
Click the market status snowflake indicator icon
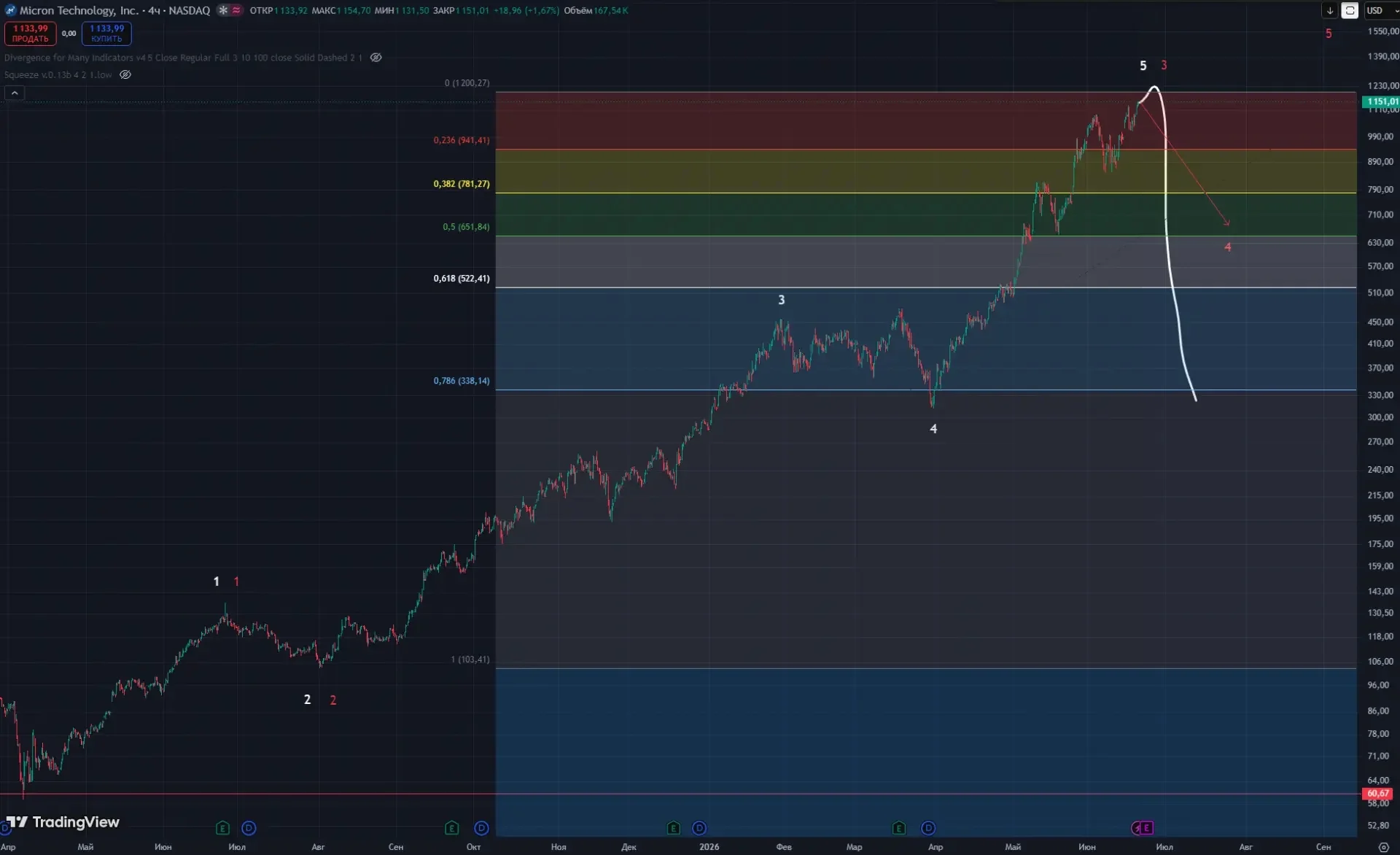[x=223, y=10]
